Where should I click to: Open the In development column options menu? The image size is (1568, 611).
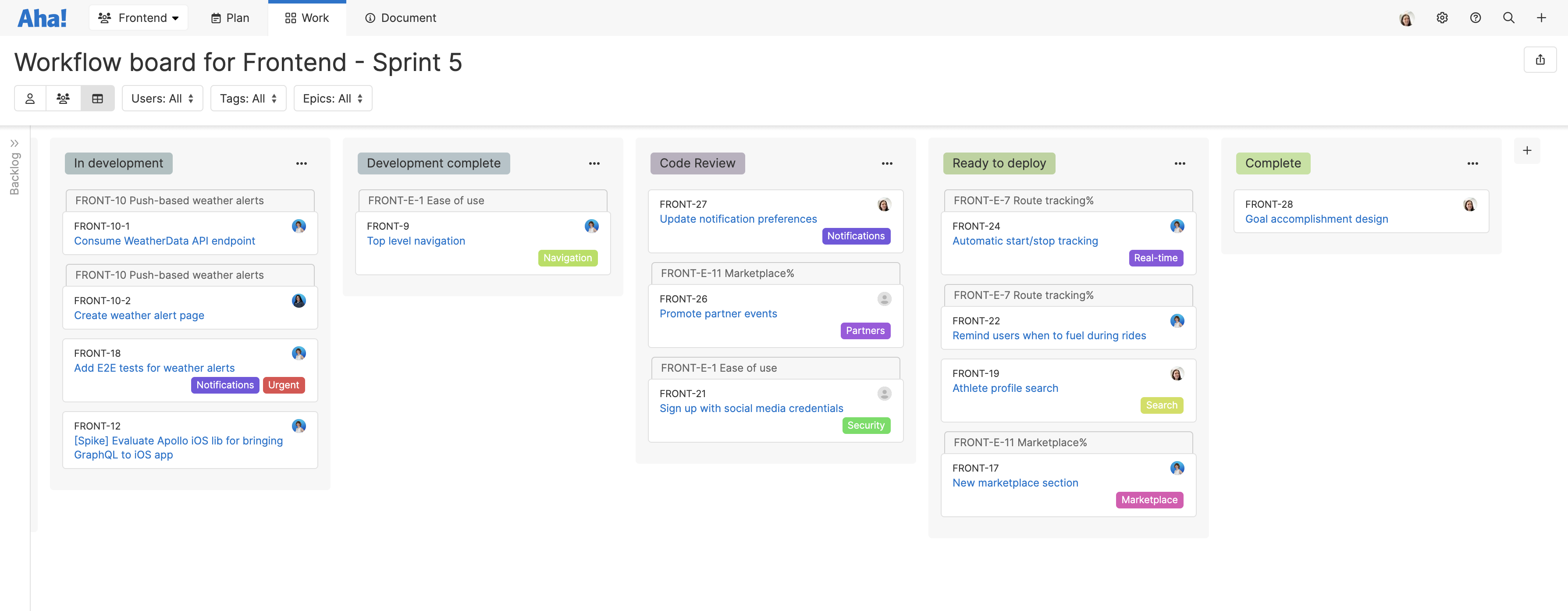302,163
